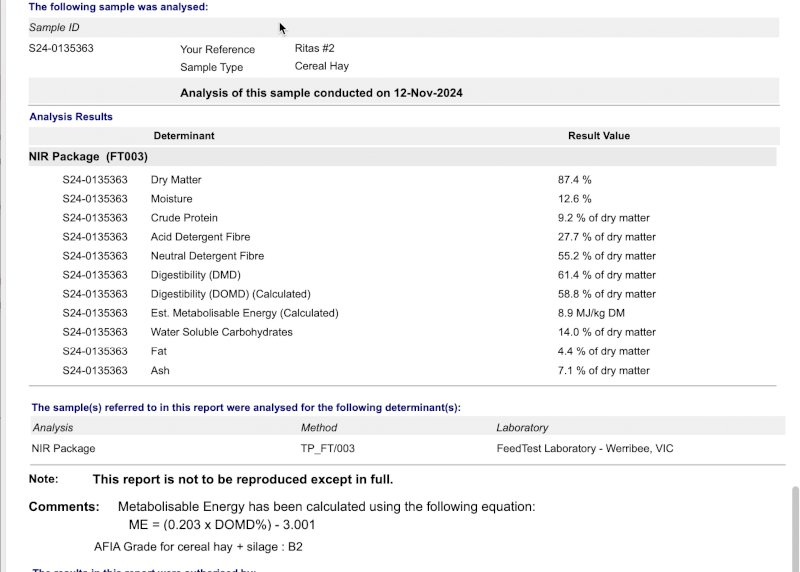Click the 'Fat' determinant
This screenshot has height=572, width=800.
point(159,351)
